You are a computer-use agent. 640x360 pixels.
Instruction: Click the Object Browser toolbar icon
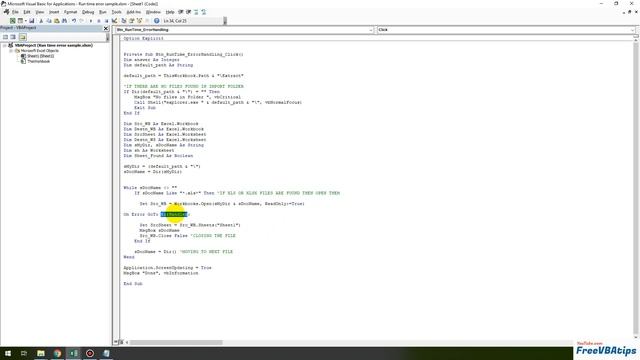(139, 21)
